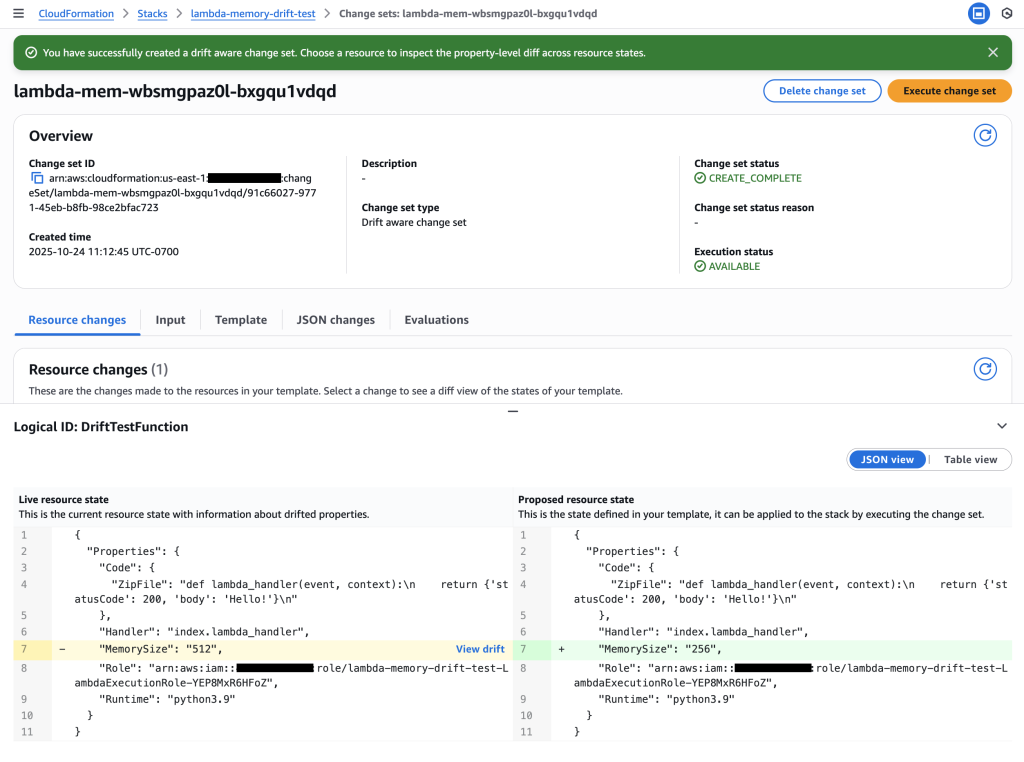1024x762 pixels.
Task: Select the Input tab
Action: pos(170,320)
